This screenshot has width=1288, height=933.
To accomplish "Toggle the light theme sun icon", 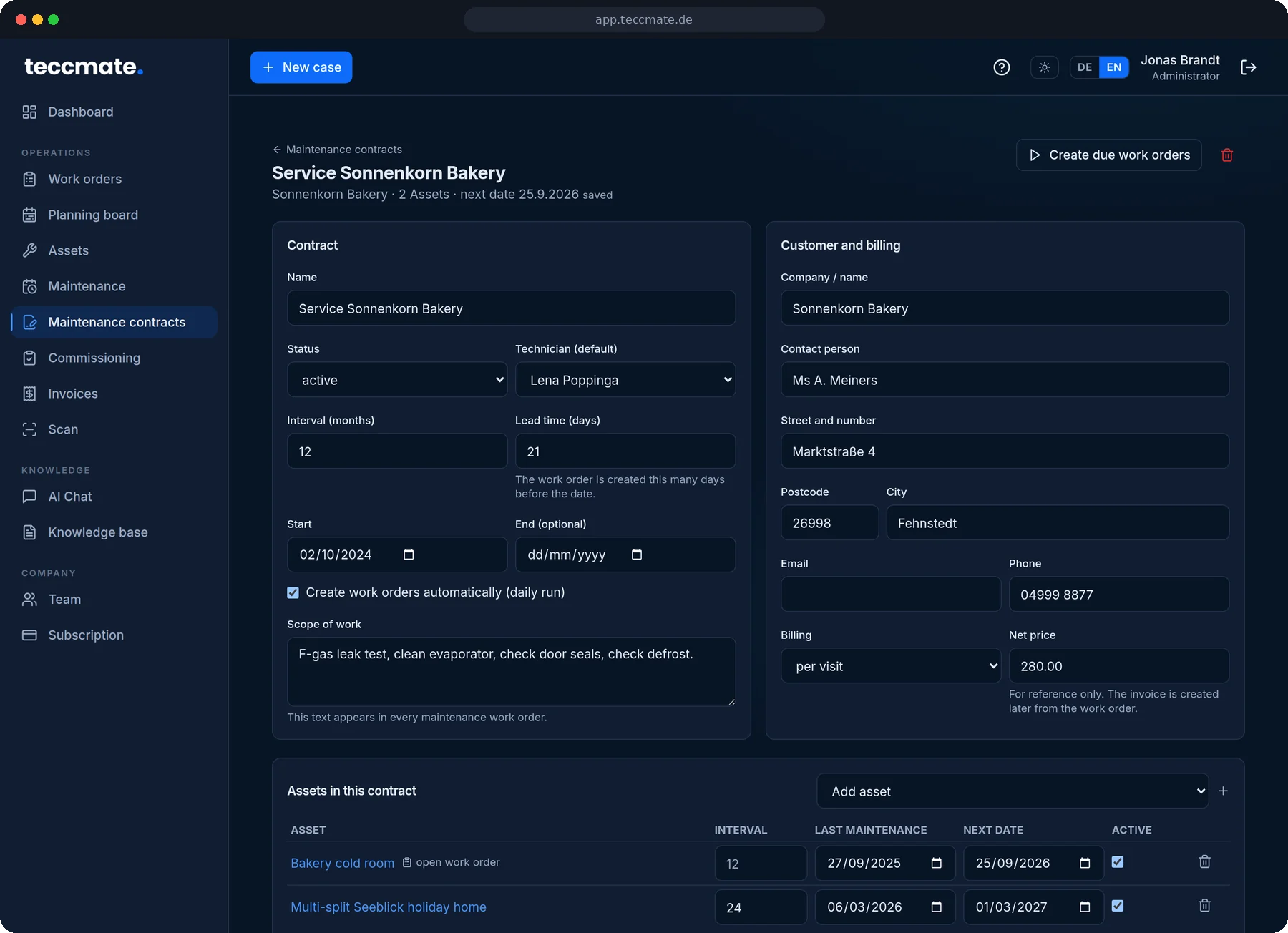I will [x=1045, y=67].
